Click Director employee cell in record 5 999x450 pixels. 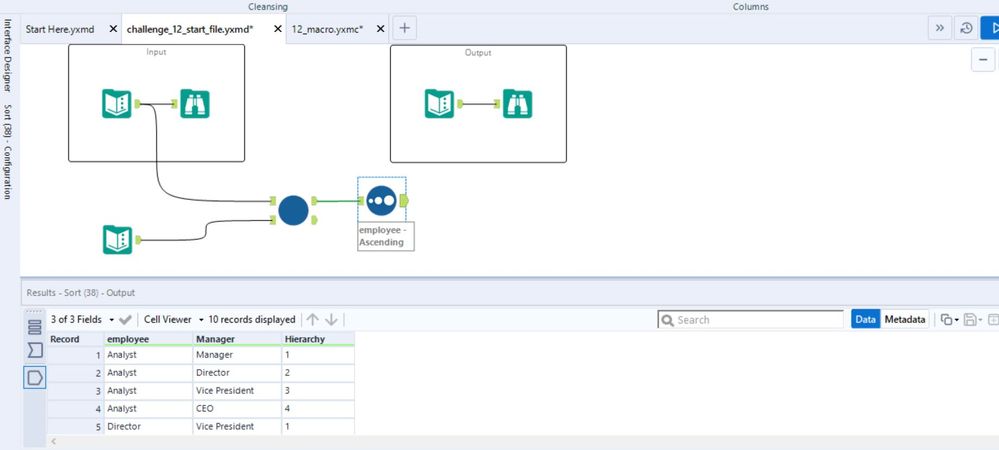[x=148, y=426]
